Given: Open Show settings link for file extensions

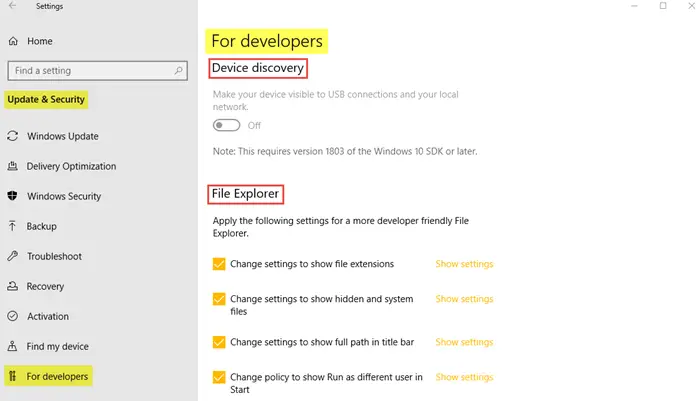Looking at the screenshot, I should click(464, 264).
